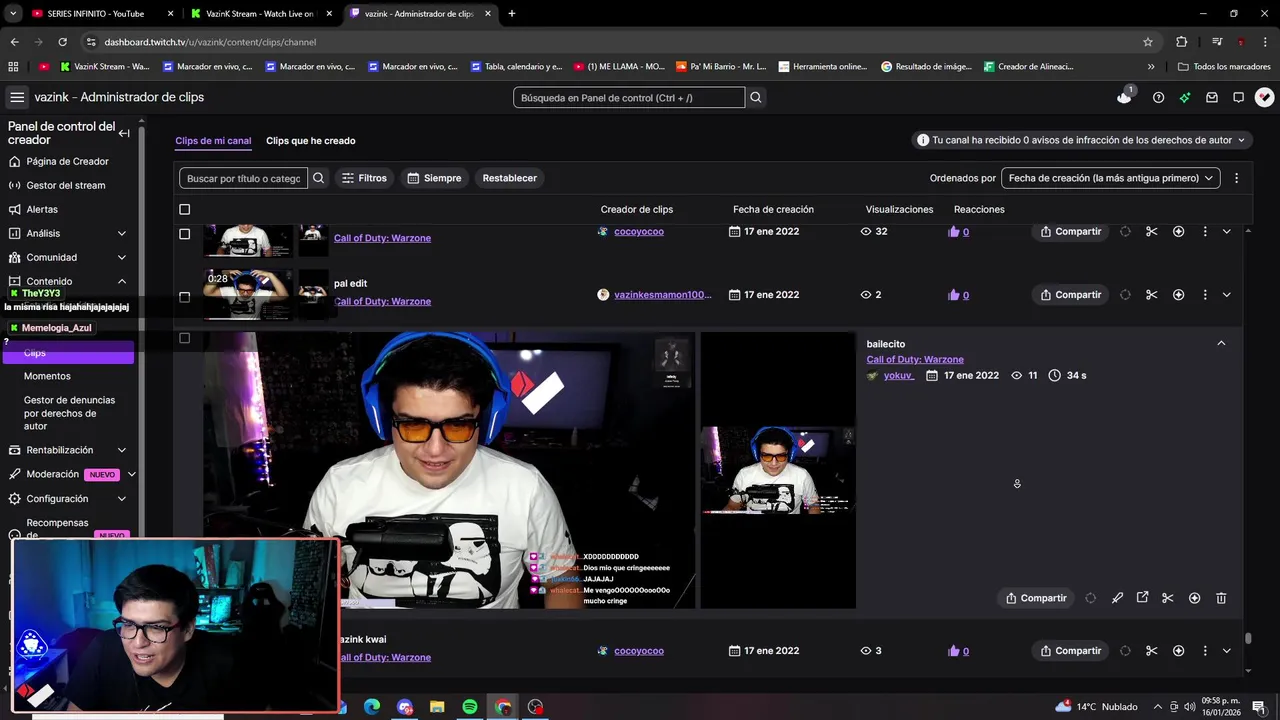
Task: Search clips with the magnifier button
Action: [319, 178]
